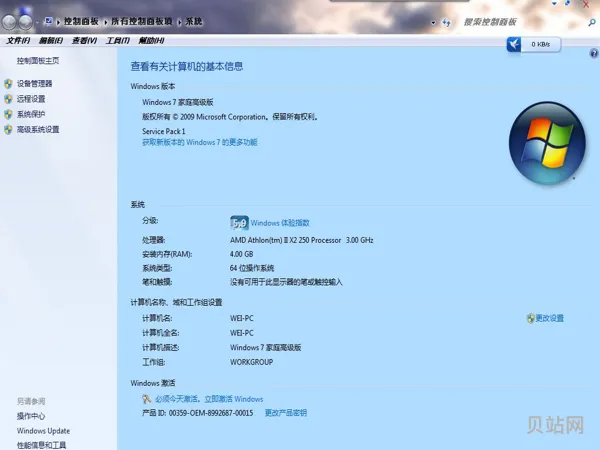Open the 文件(F) menu
600x450 pixels.
[18, 41]
